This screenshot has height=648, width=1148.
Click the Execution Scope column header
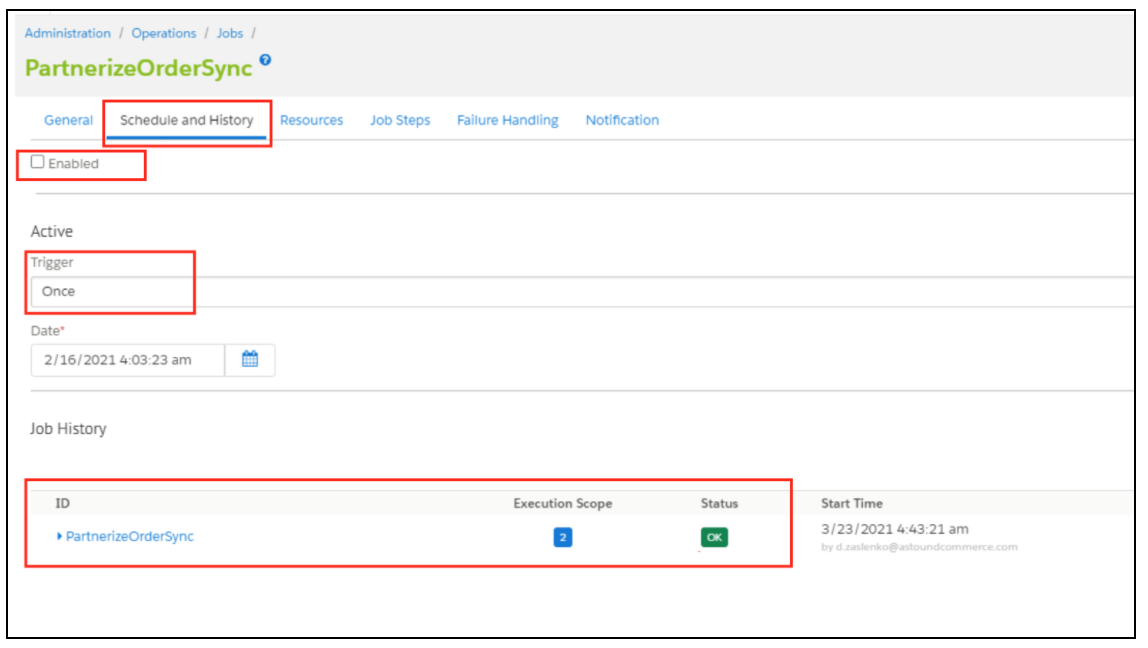[x=562, y=503]
